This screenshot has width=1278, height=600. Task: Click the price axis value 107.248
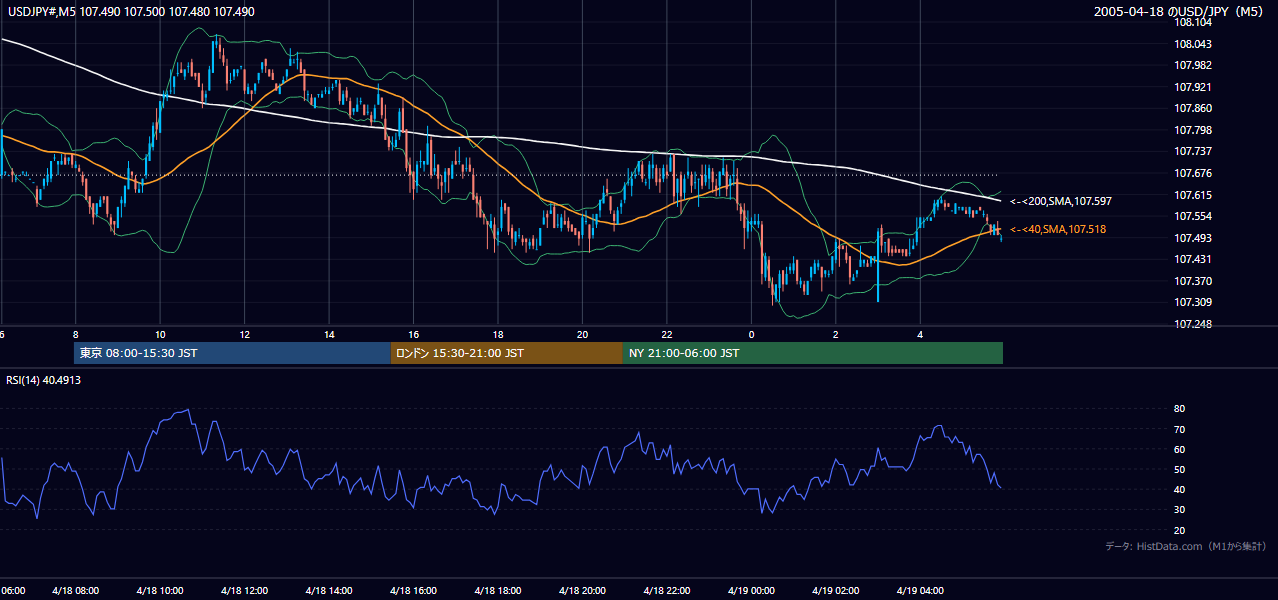tap(1193, 324)
